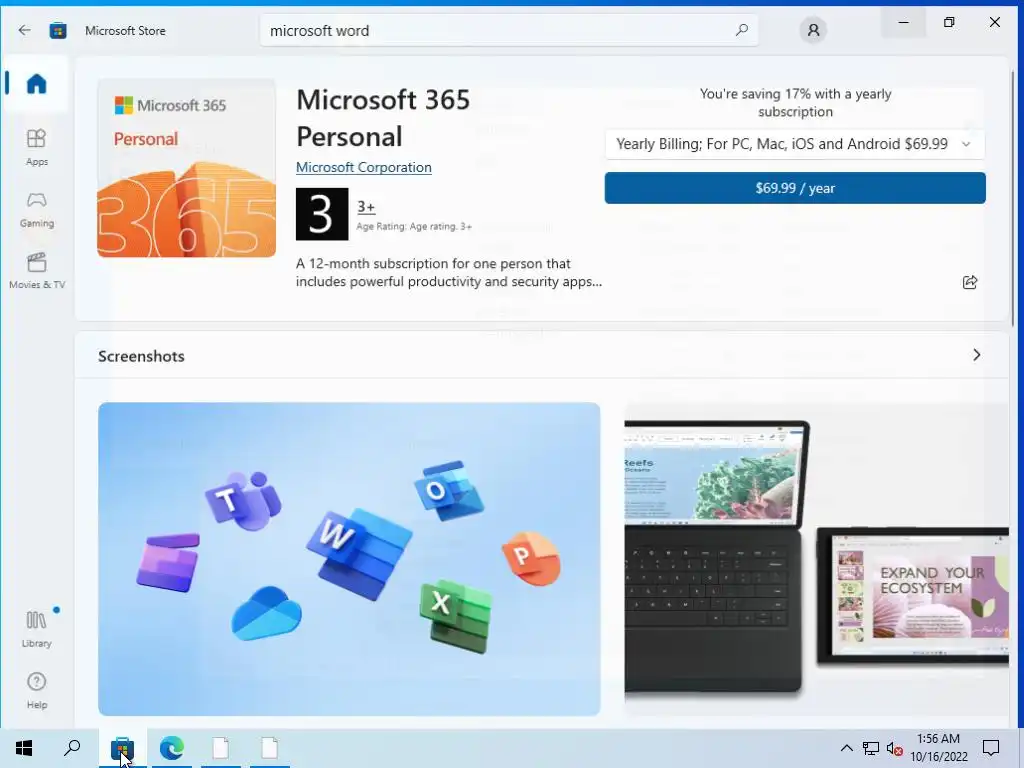Click Microsoft Store taskbar icon
The image size is (1024, 768).
click(122, 748)
